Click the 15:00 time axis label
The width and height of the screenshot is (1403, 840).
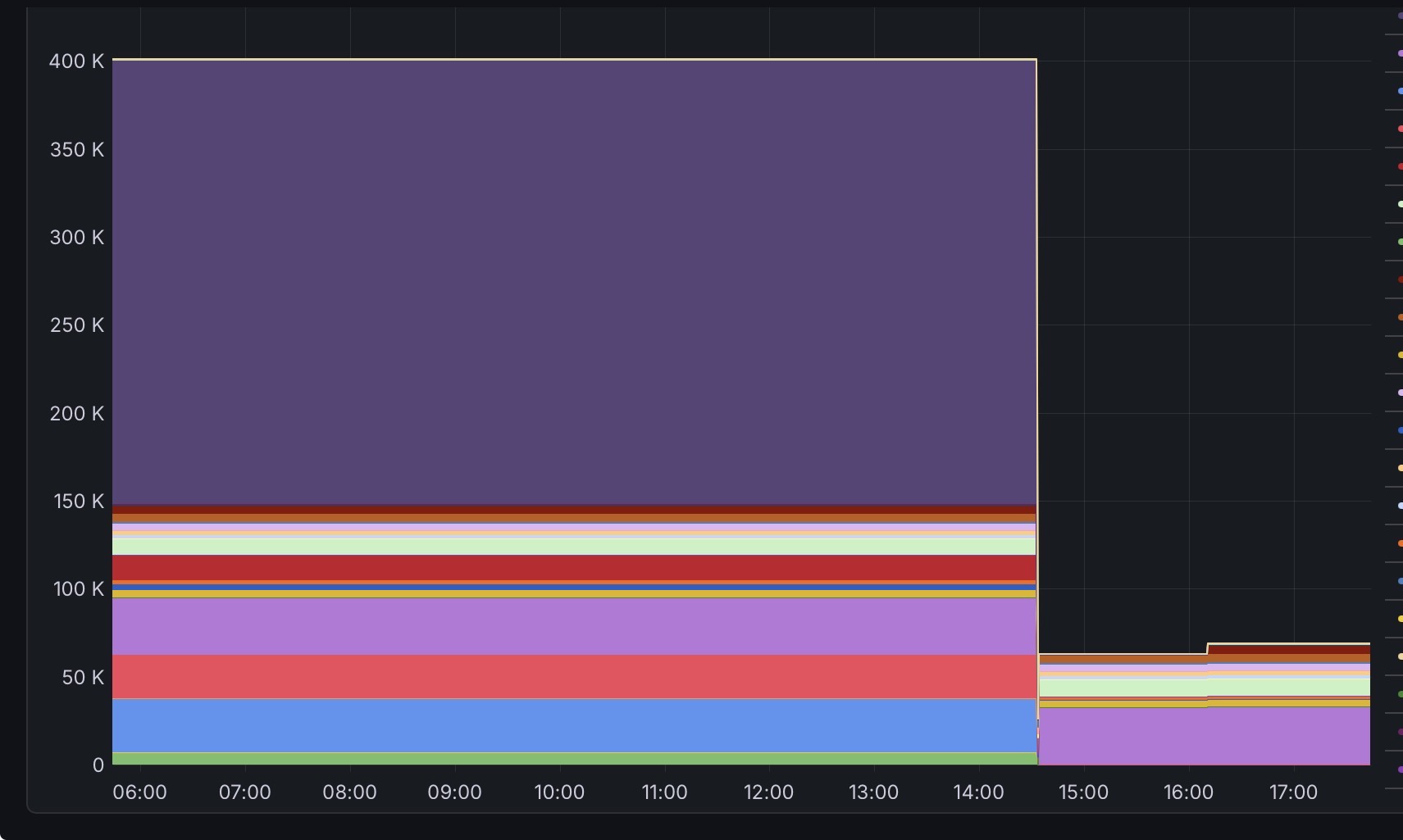pyautogui.click(x=1083, y=792)
